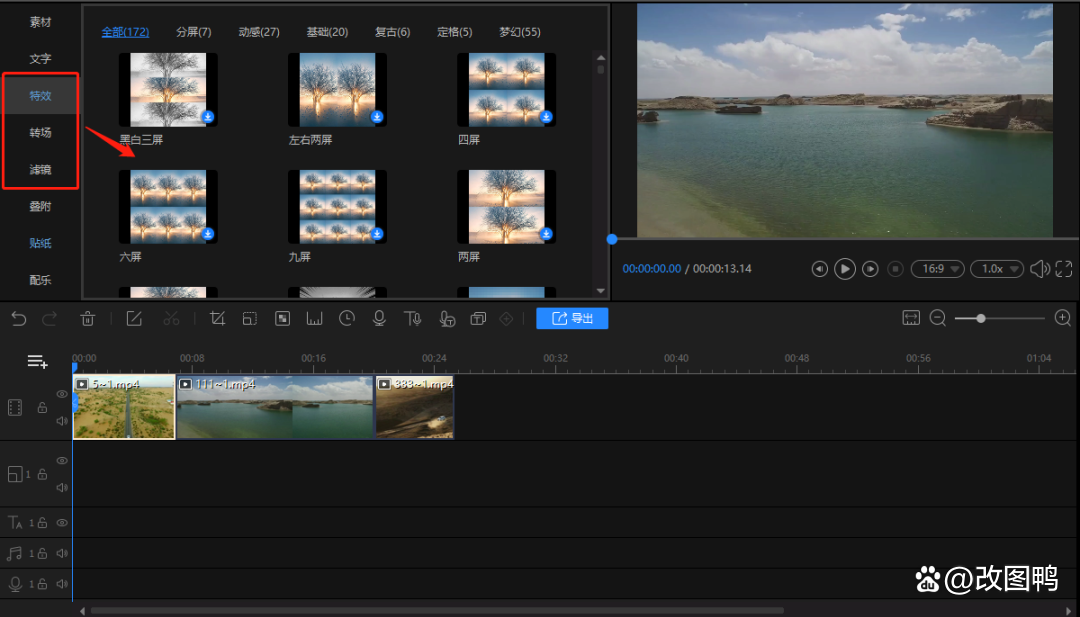Click the duration clock icon
The width and height of the screenshot is (1080, 617).
347,319
